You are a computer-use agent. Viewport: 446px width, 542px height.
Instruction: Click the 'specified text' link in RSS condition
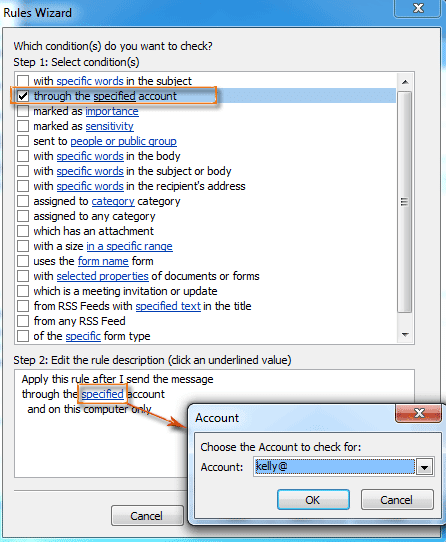click(x=168, y=306)
